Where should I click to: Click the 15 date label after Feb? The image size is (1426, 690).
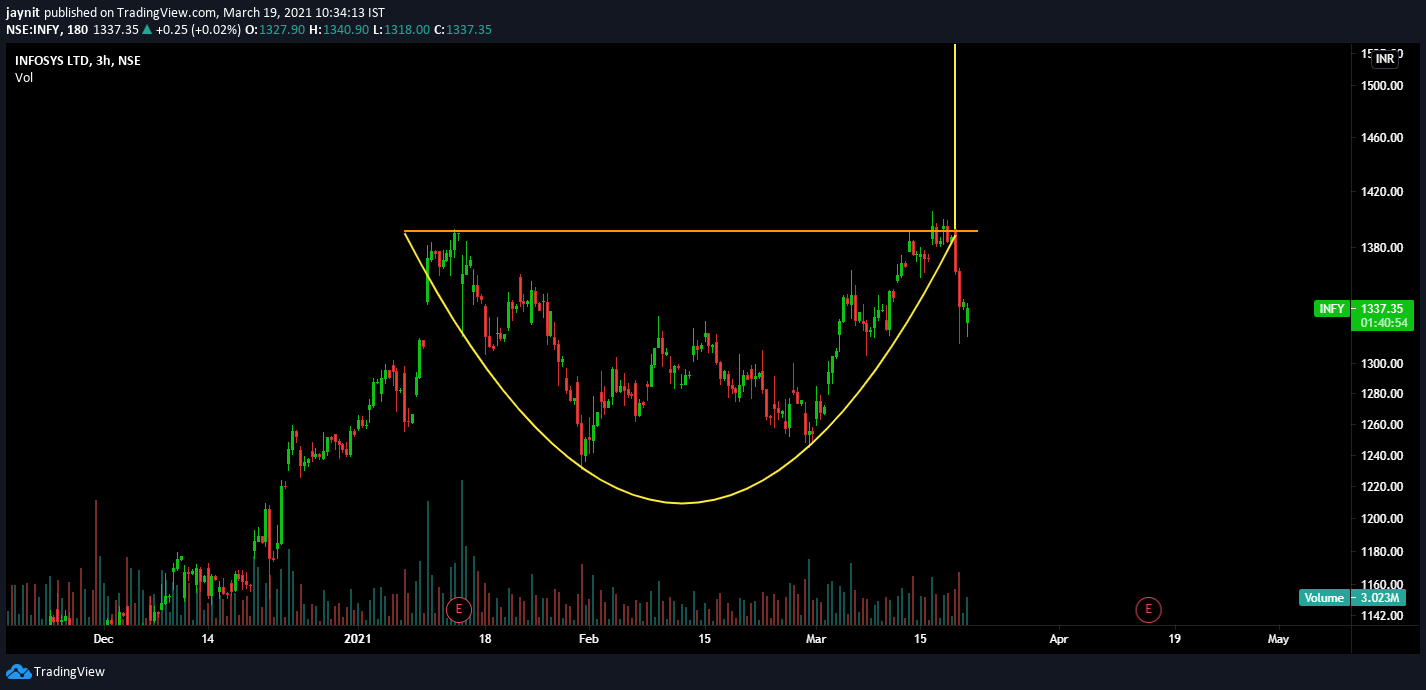(704, 638)
